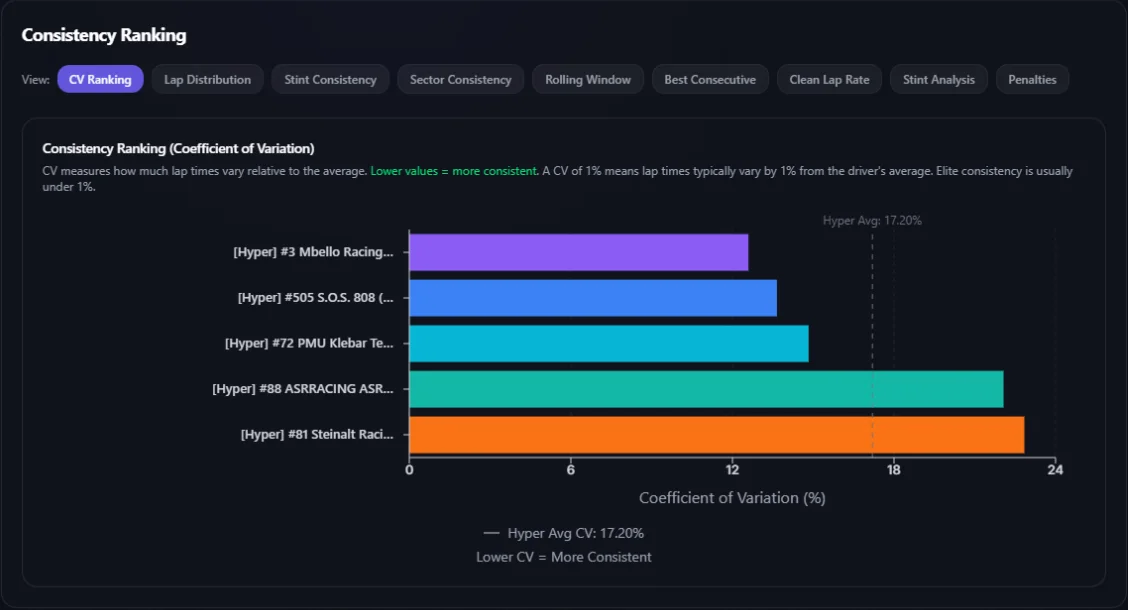1128x610 pixels.
Task: Click the '[Hyper] #505 S.O.S. 808 (...' label
Action: coord(316,298)
